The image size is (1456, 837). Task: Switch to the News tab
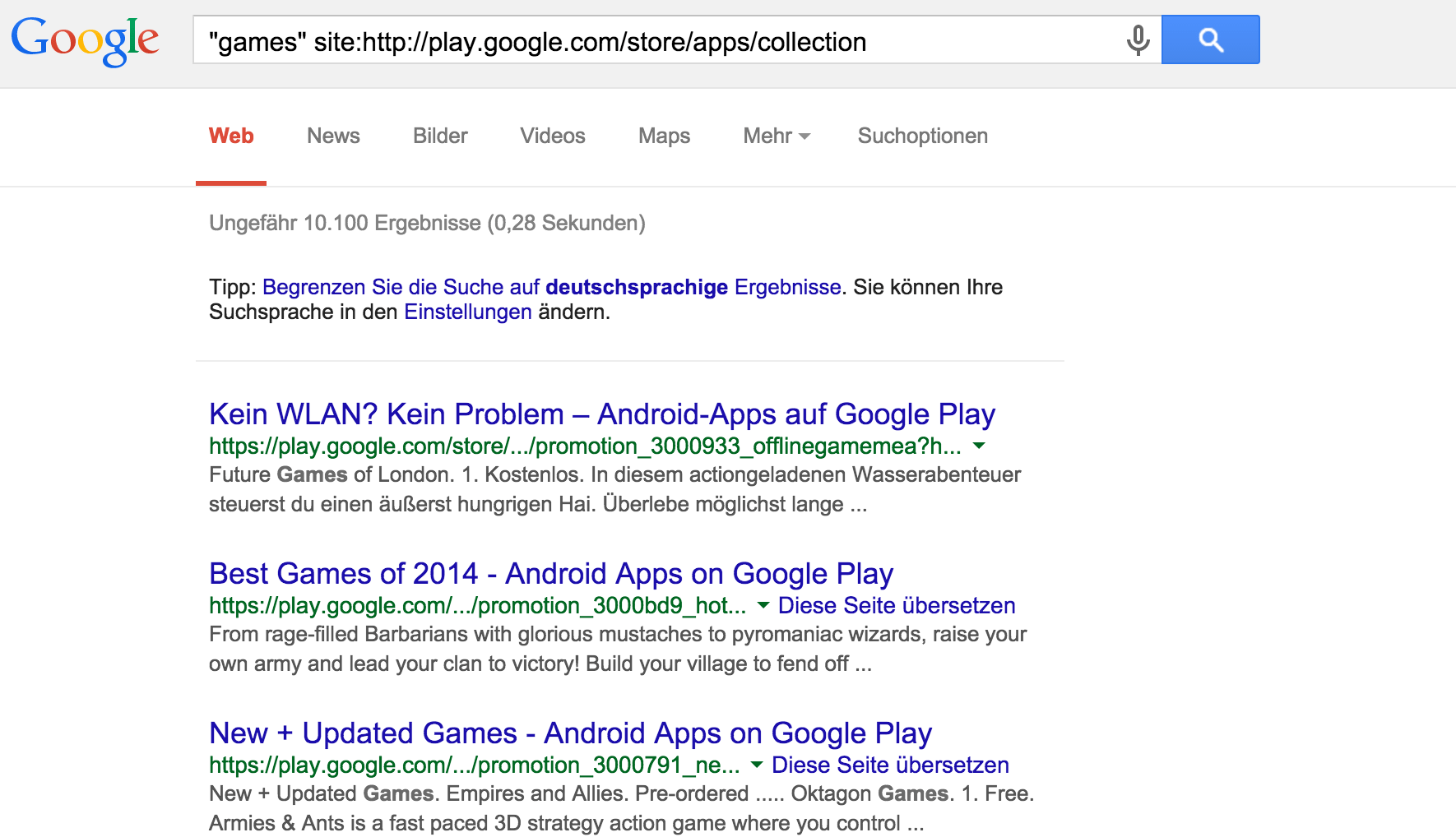333,136
